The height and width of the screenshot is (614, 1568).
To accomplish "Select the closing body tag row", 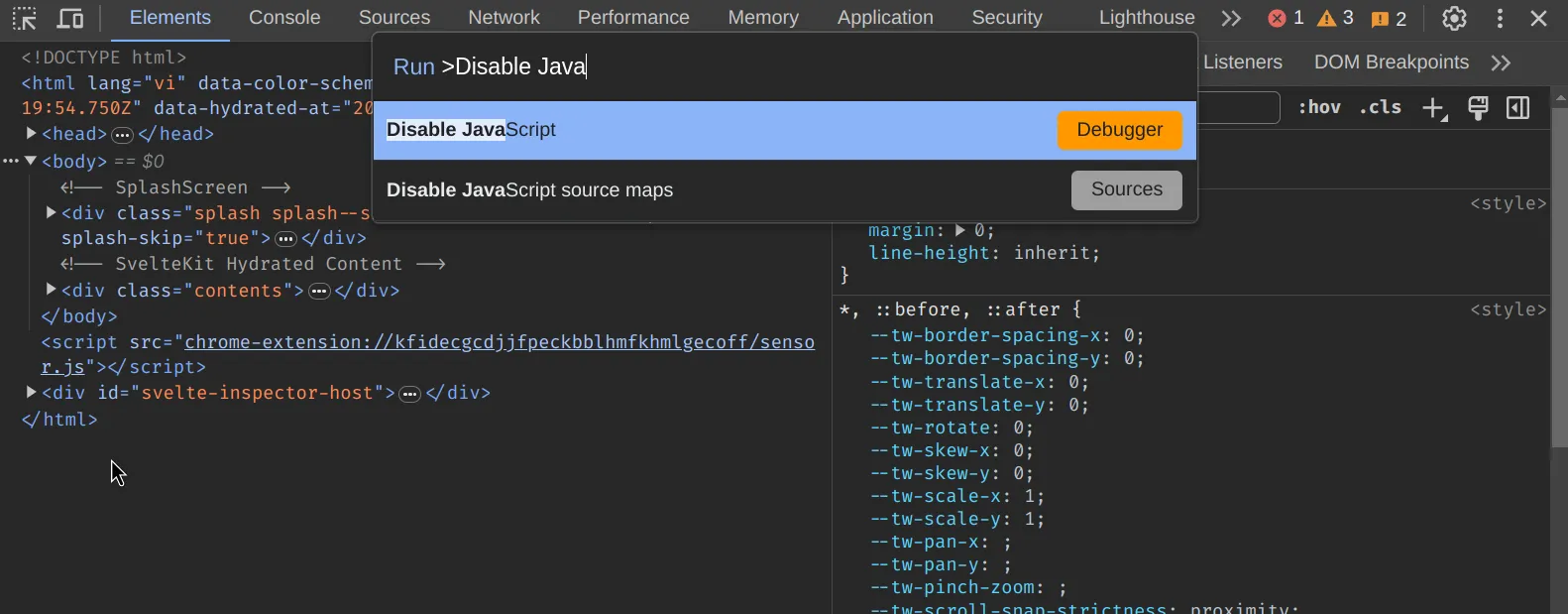I will 79,316.
